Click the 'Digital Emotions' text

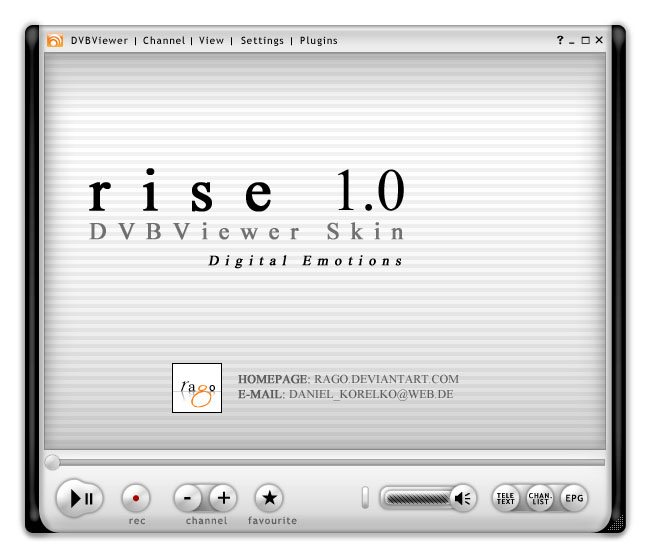[306, 261]
